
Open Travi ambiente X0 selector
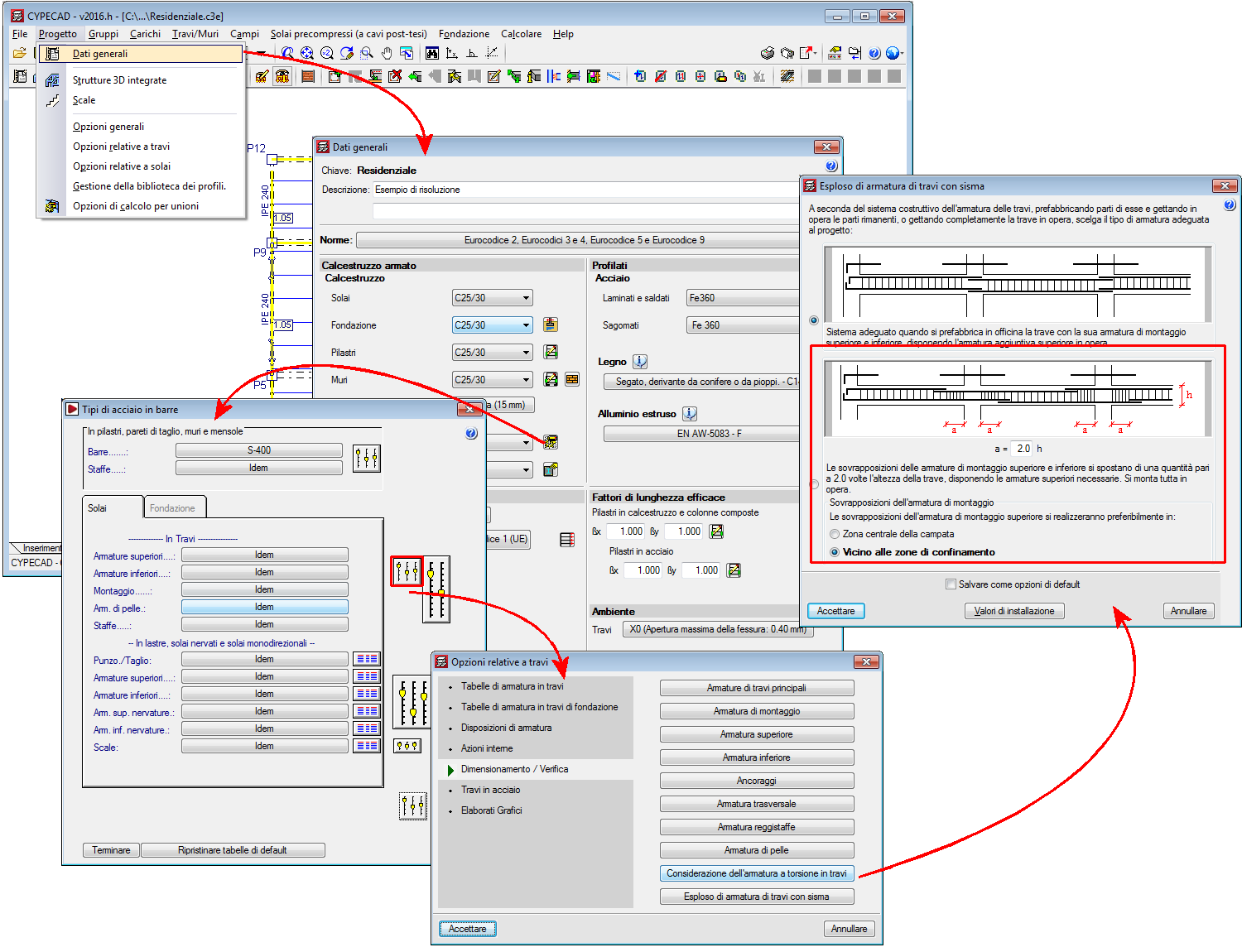point(718,629)
